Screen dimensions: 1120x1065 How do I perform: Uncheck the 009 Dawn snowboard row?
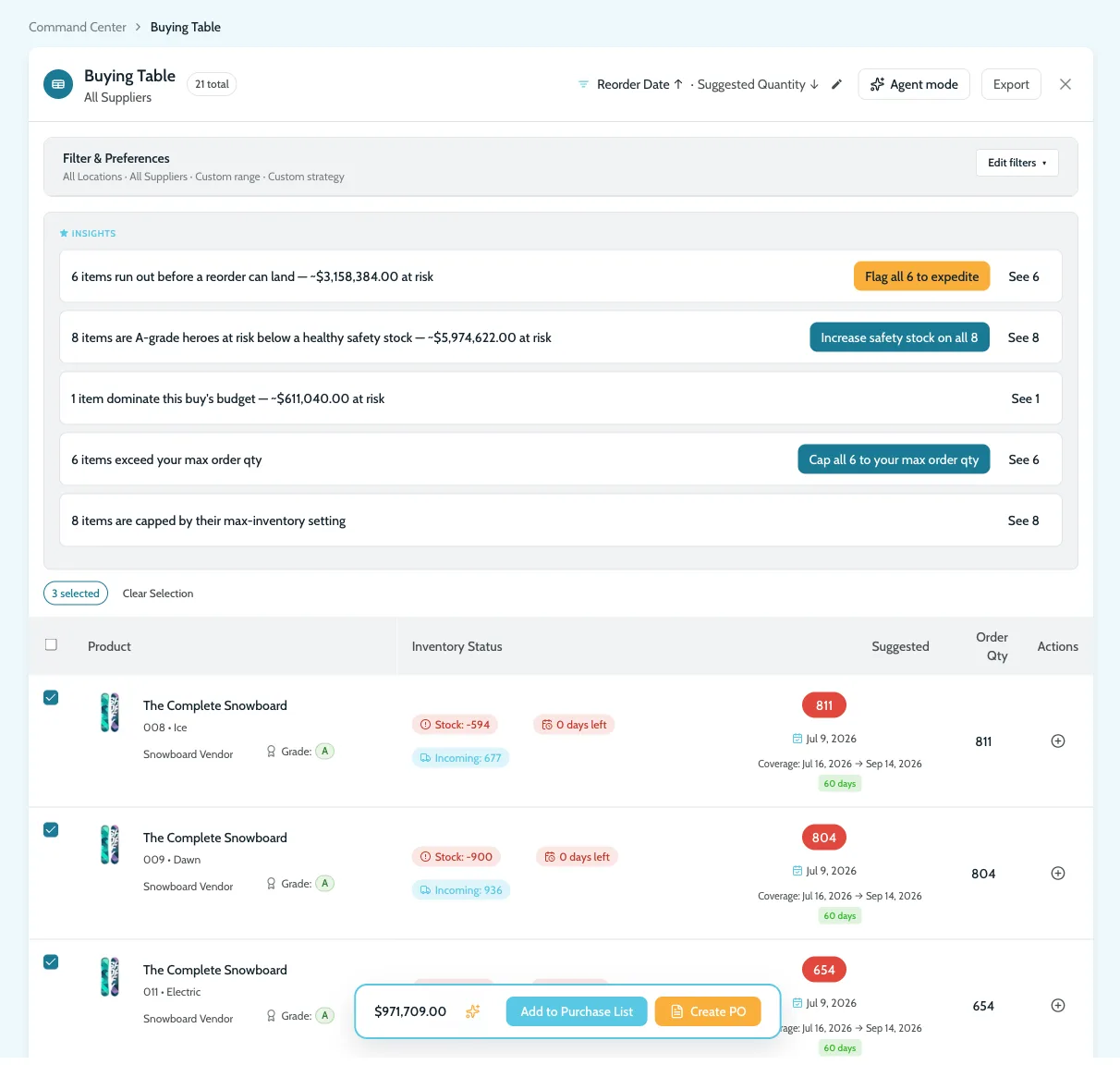tap(51, 830)
